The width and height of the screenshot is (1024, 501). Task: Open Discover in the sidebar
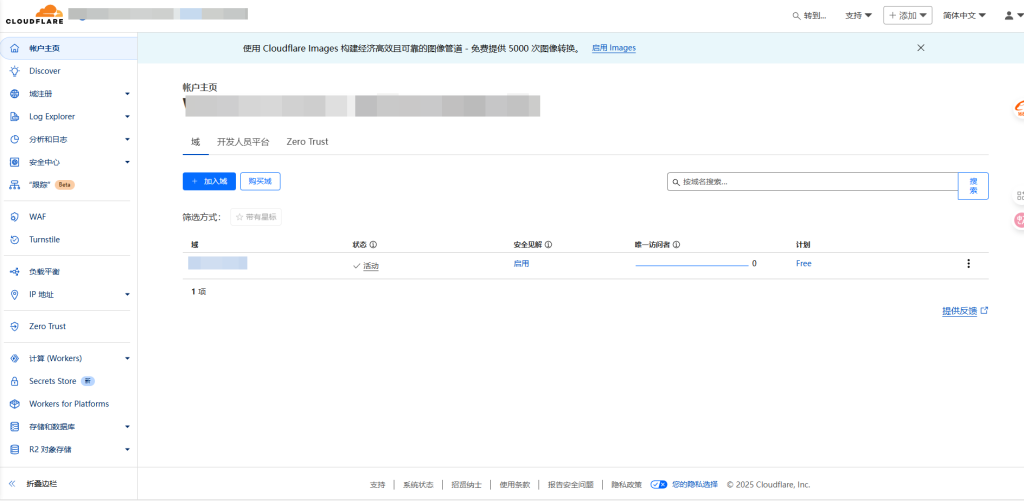(x=44, y=71)
